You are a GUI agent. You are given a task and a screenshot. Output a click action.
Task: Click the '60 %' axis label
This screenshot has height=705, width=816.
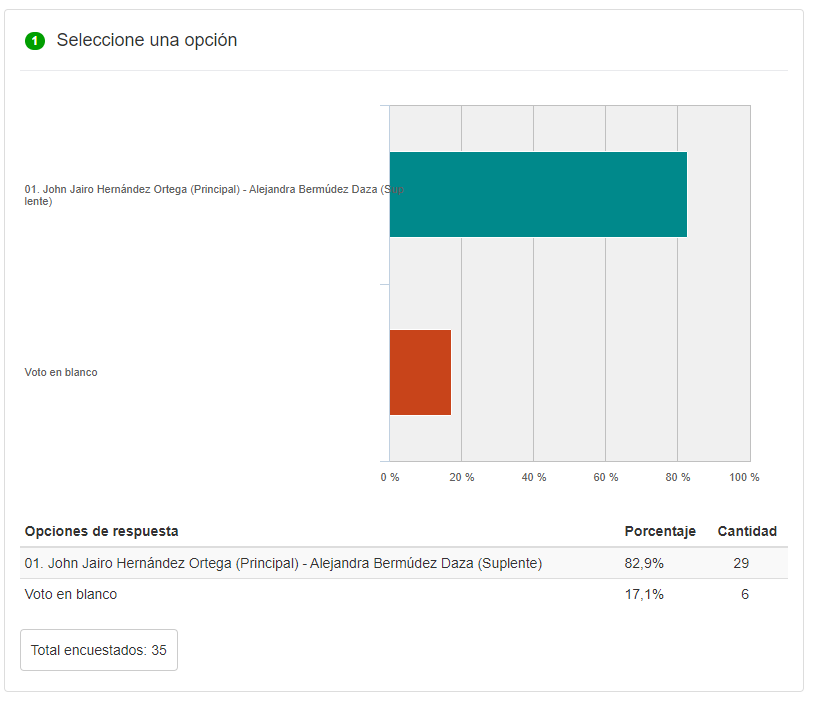tap(606, 477)
